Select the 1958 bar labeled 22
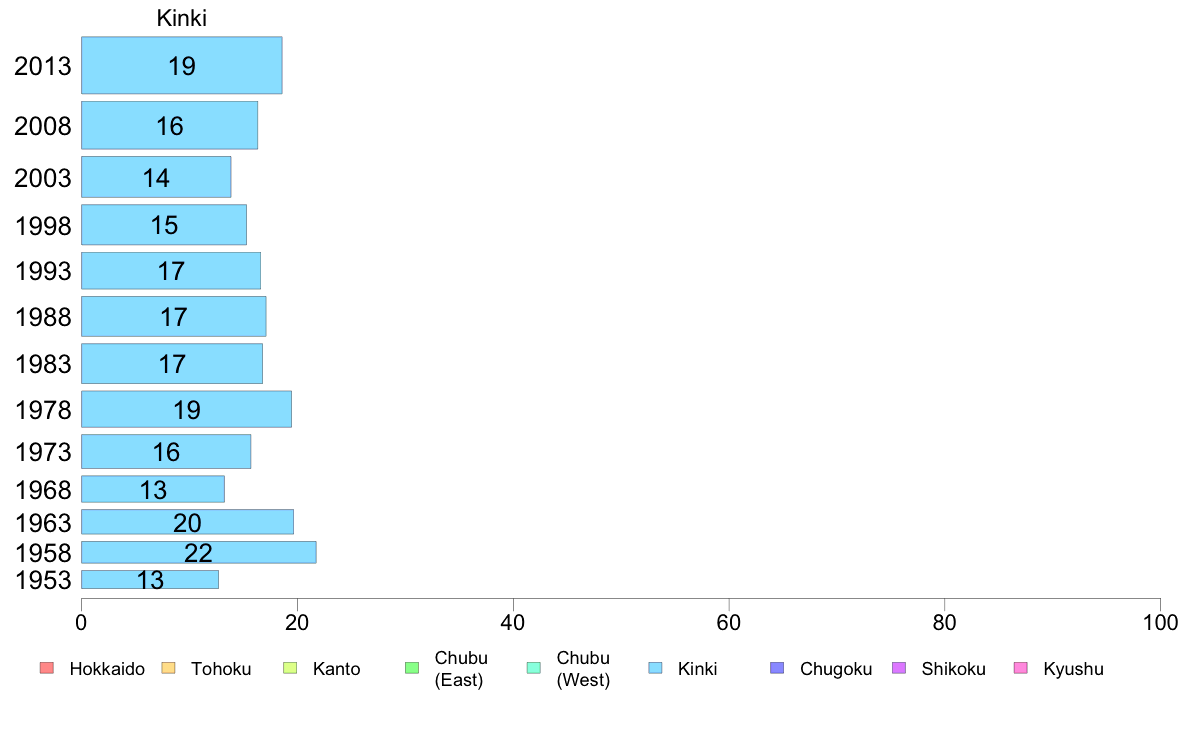The image size is (1188, 736). (199, 553)
